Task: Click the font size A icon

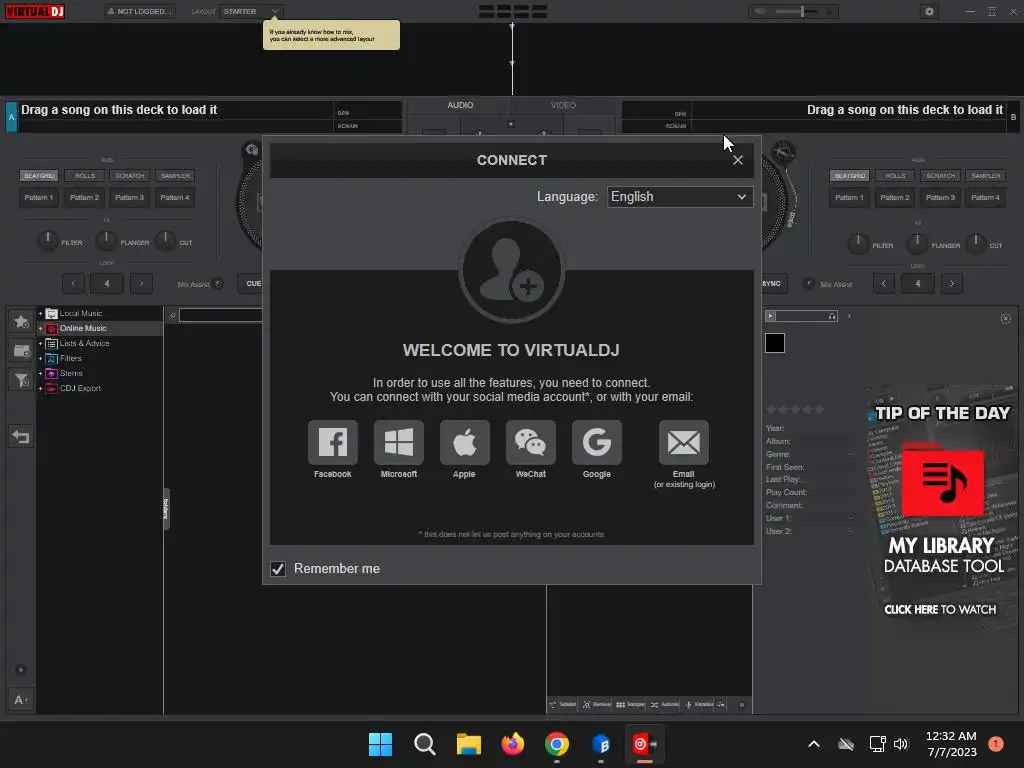Action: 21,699
